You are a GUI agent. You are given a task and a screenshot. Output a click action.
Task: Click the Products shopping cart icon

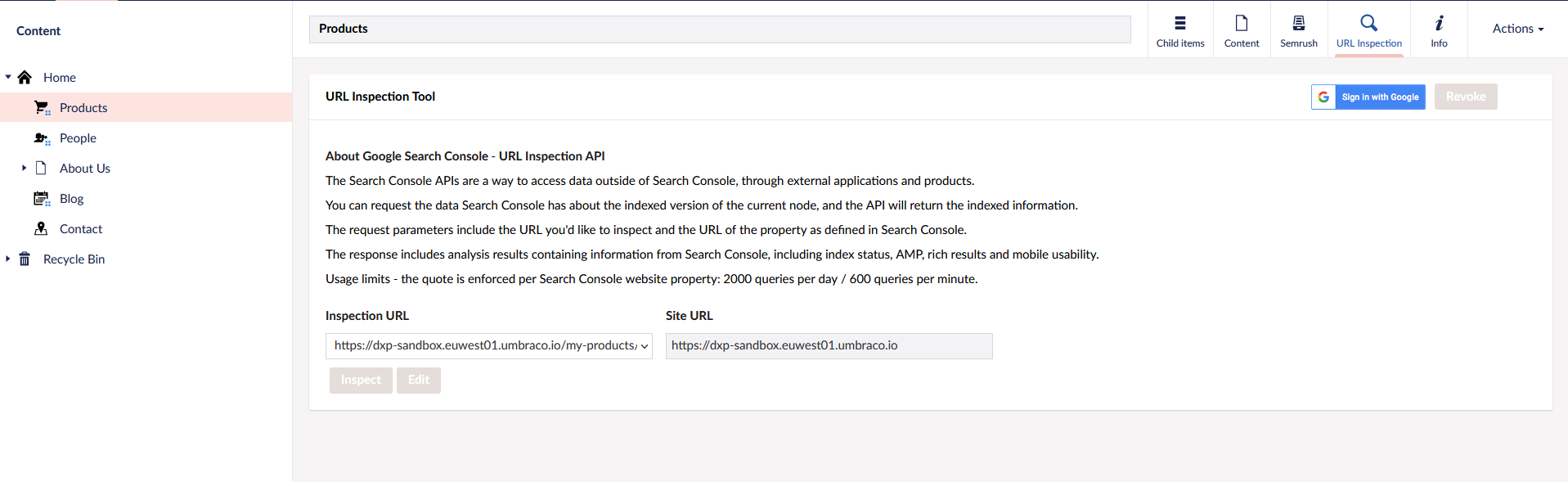42,107
